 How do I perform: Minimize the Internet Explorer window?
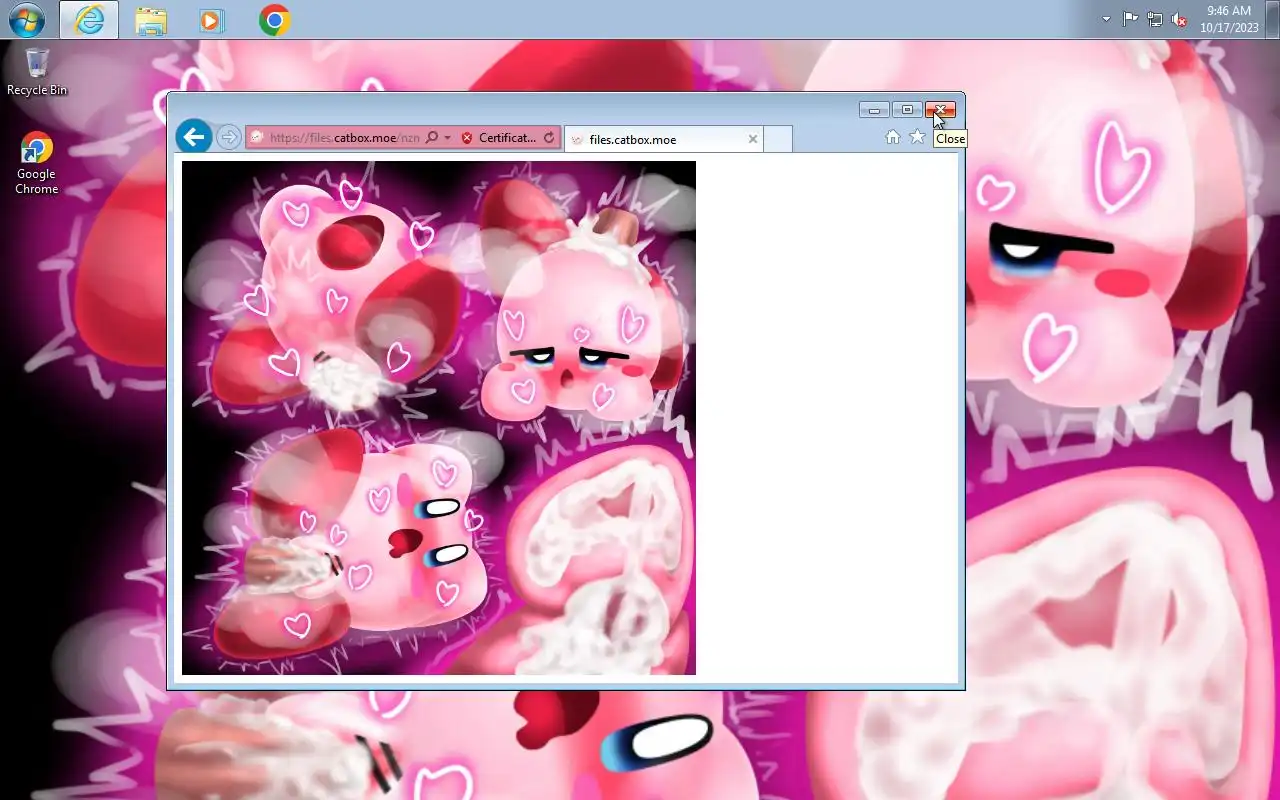pos(874,110)
